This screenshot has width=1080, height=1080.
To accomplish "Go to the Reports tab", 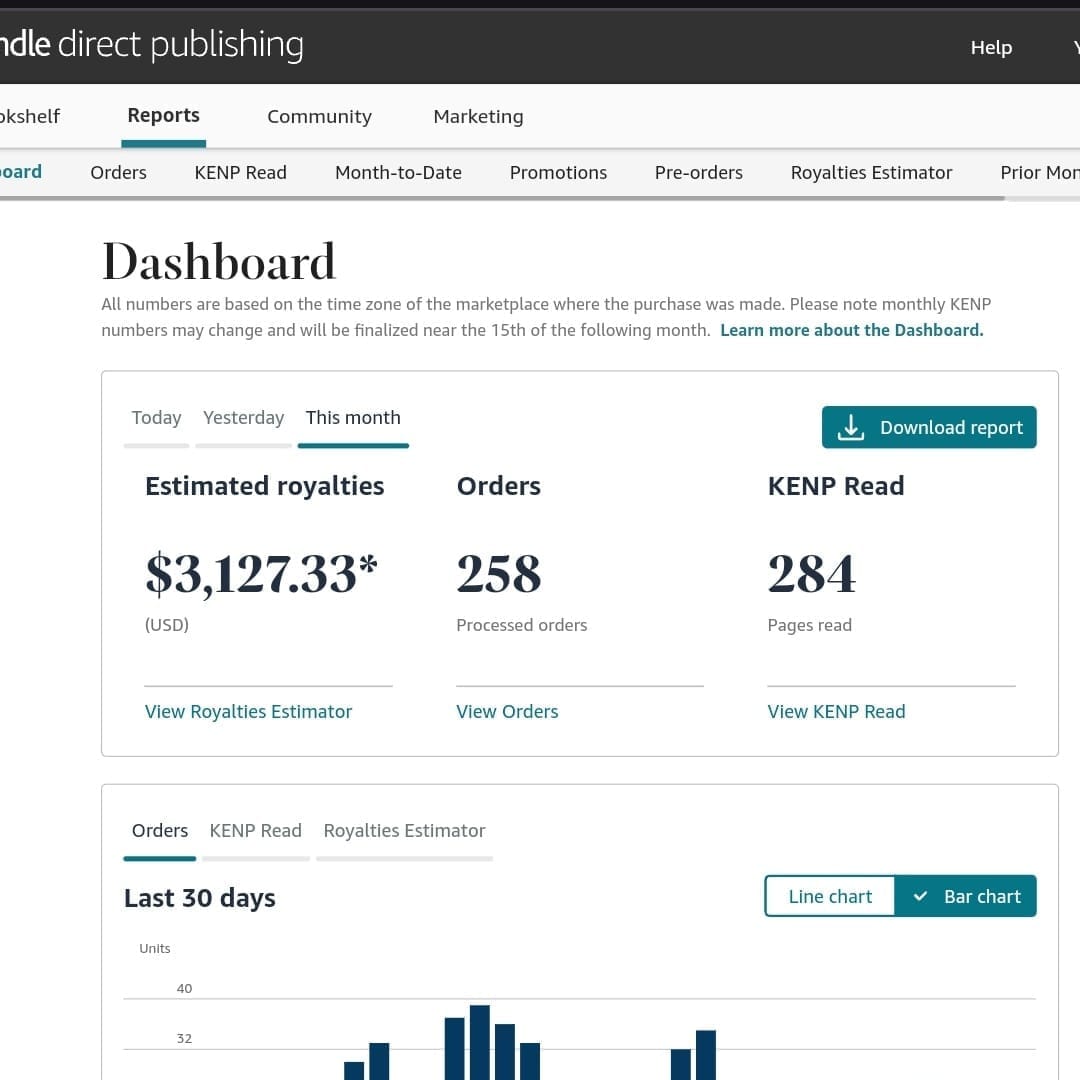I will point(163,115).
